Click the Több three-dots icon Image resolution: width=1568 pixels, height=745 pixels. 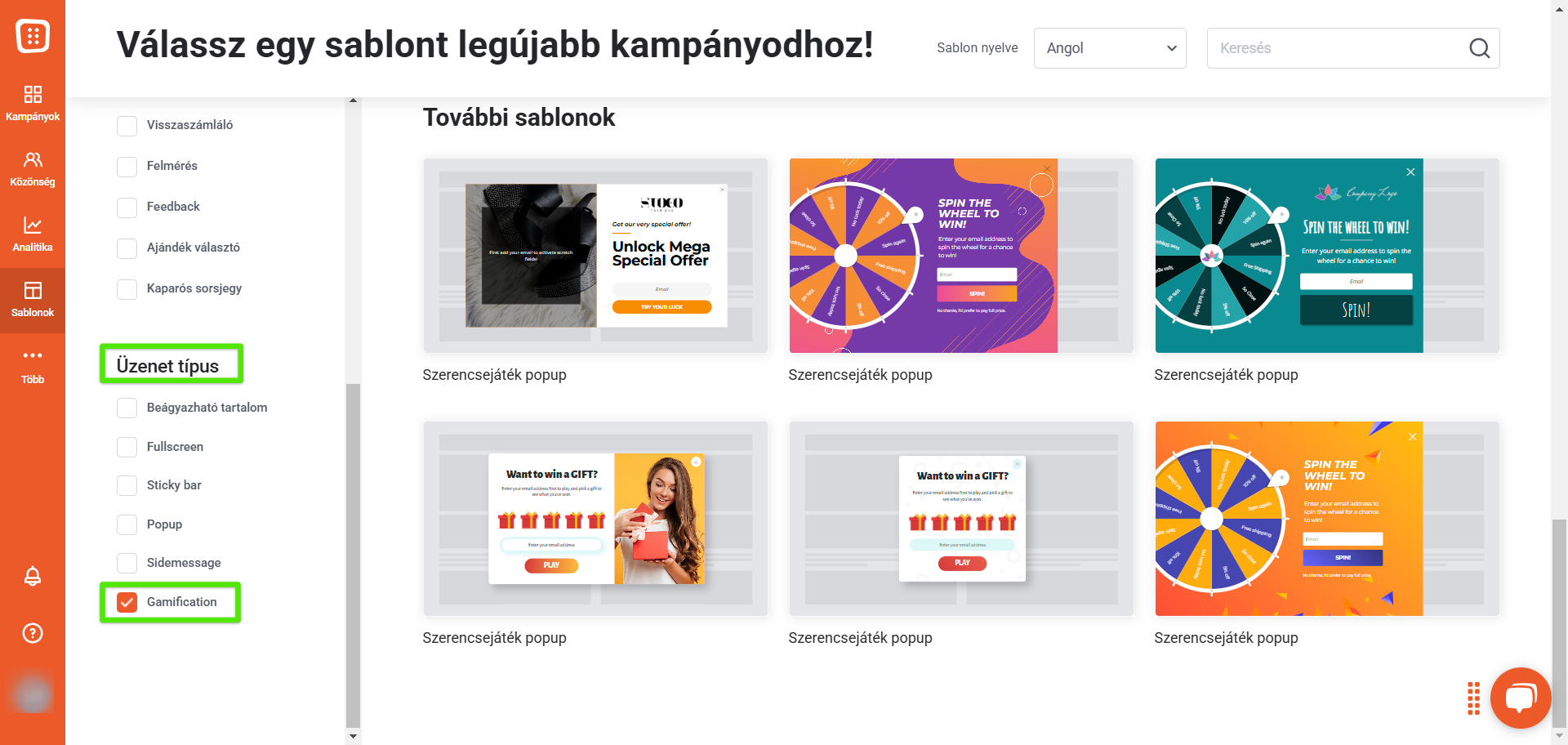tap(33, 355)
